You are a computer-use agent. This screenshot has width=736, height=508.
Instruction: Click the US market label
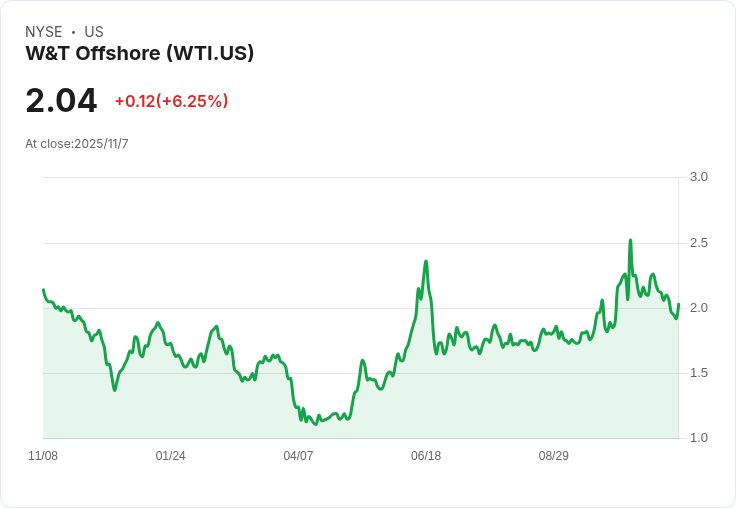(94, 32)
